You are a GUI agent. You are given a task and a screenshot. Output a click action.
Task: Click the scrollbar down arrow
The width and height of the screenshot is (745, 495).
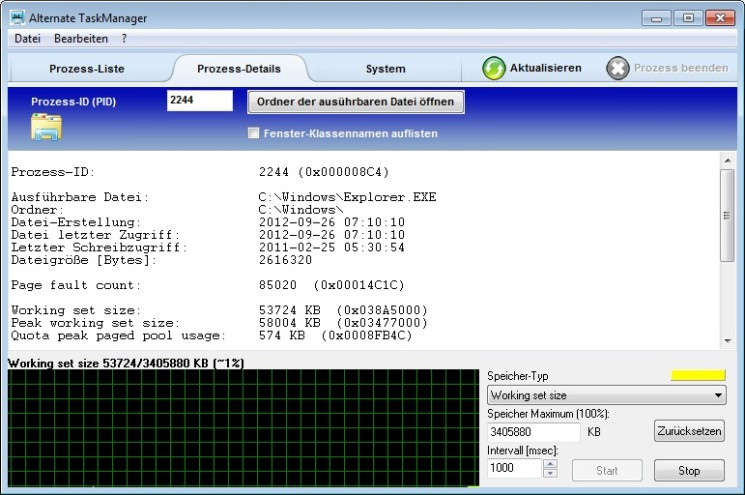[x=727, y=341]
